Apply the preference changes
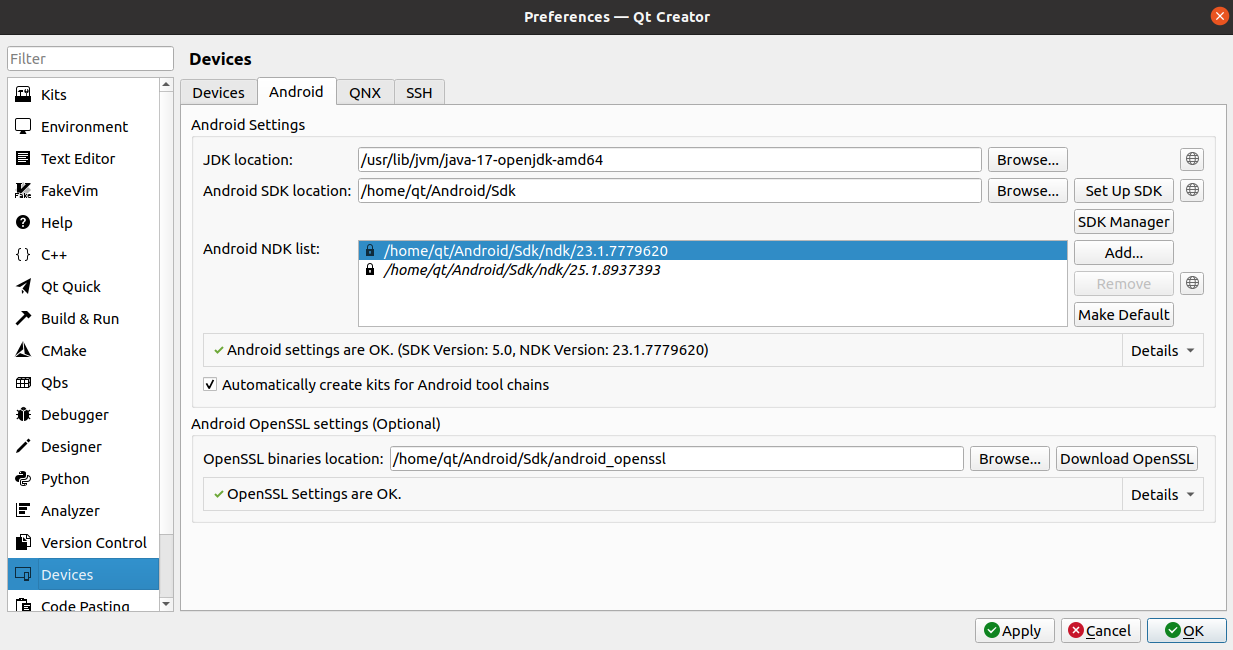Screen dimensions: 1233x650 coord(1014,631)
